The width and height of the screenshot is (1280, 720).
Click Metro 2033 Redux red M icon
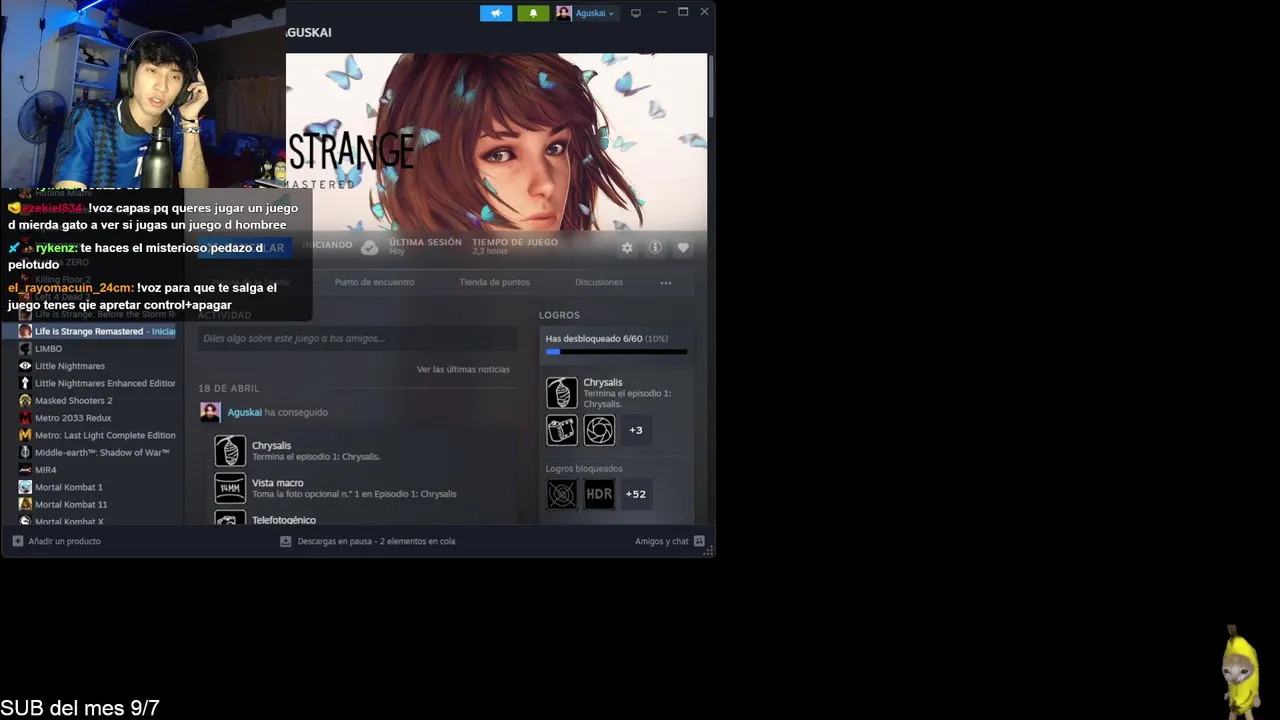pos(25,418)
